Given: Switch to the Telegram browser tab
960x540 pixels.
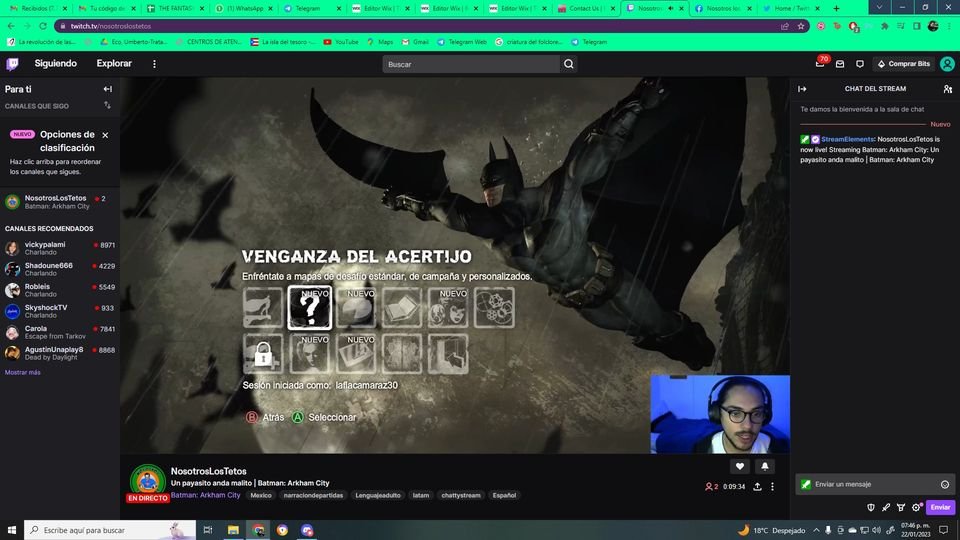Looking at the screenshot, I should pos(313,9).
